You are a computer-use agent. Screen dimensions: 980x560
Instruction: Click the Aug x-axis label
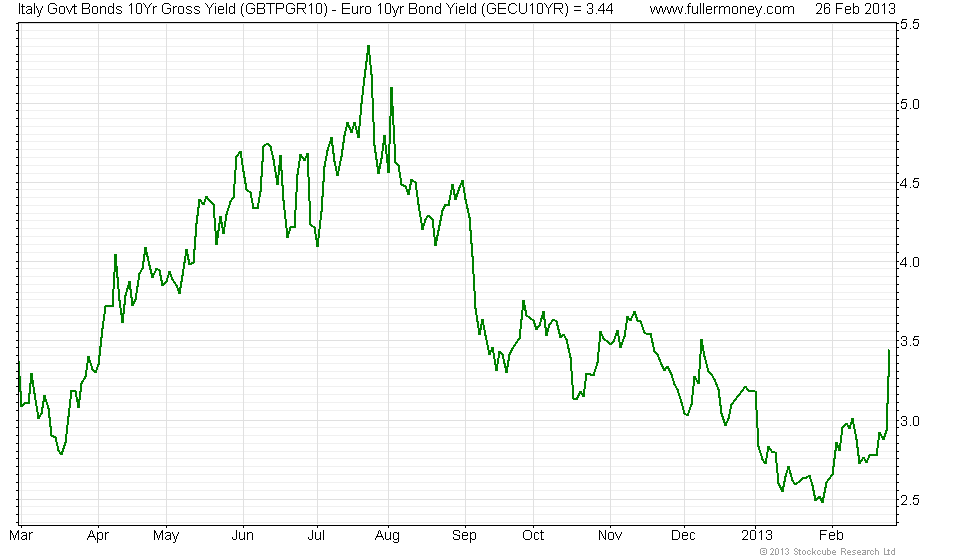(388, 536)
